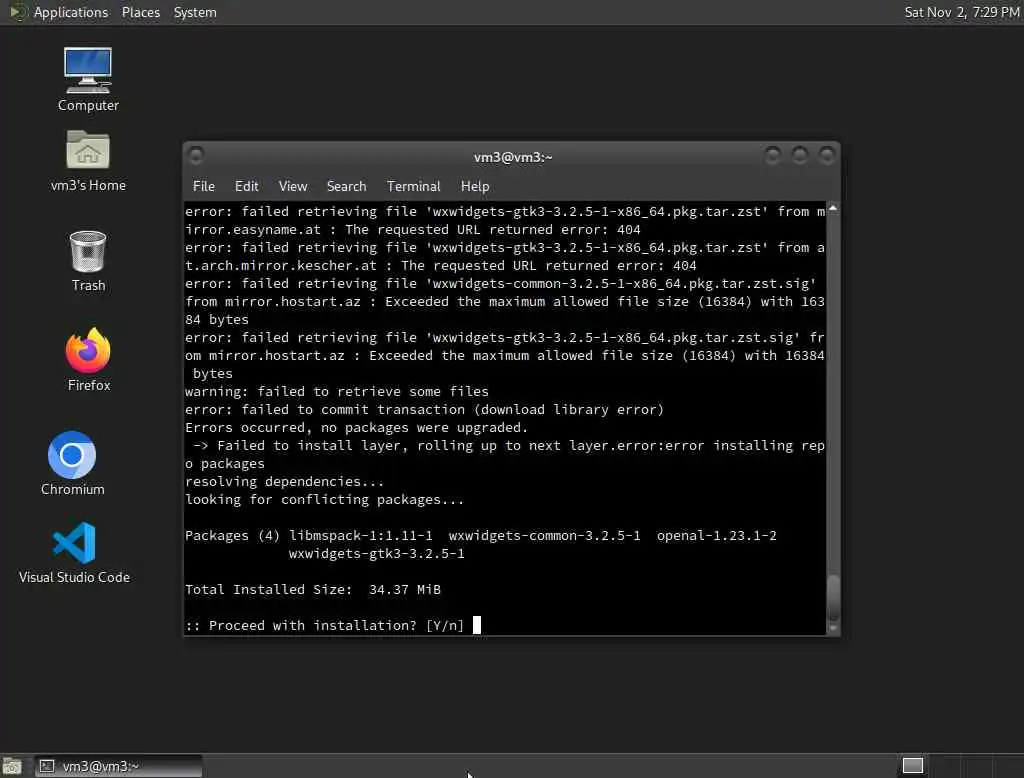Open the System menu in top panel
Viewport: 1024px width, 778px height.
click(x=195, y=12)
